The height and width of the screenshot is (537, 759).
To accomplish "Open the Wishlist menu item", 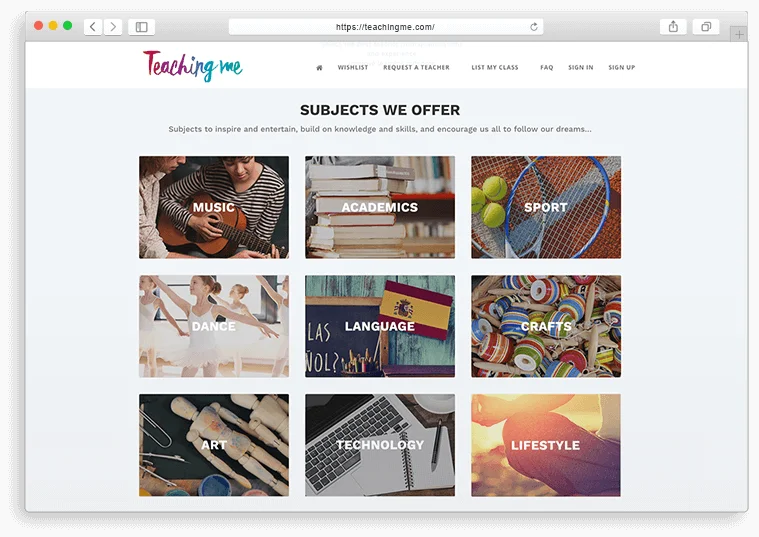I will [x=353, y=67].
